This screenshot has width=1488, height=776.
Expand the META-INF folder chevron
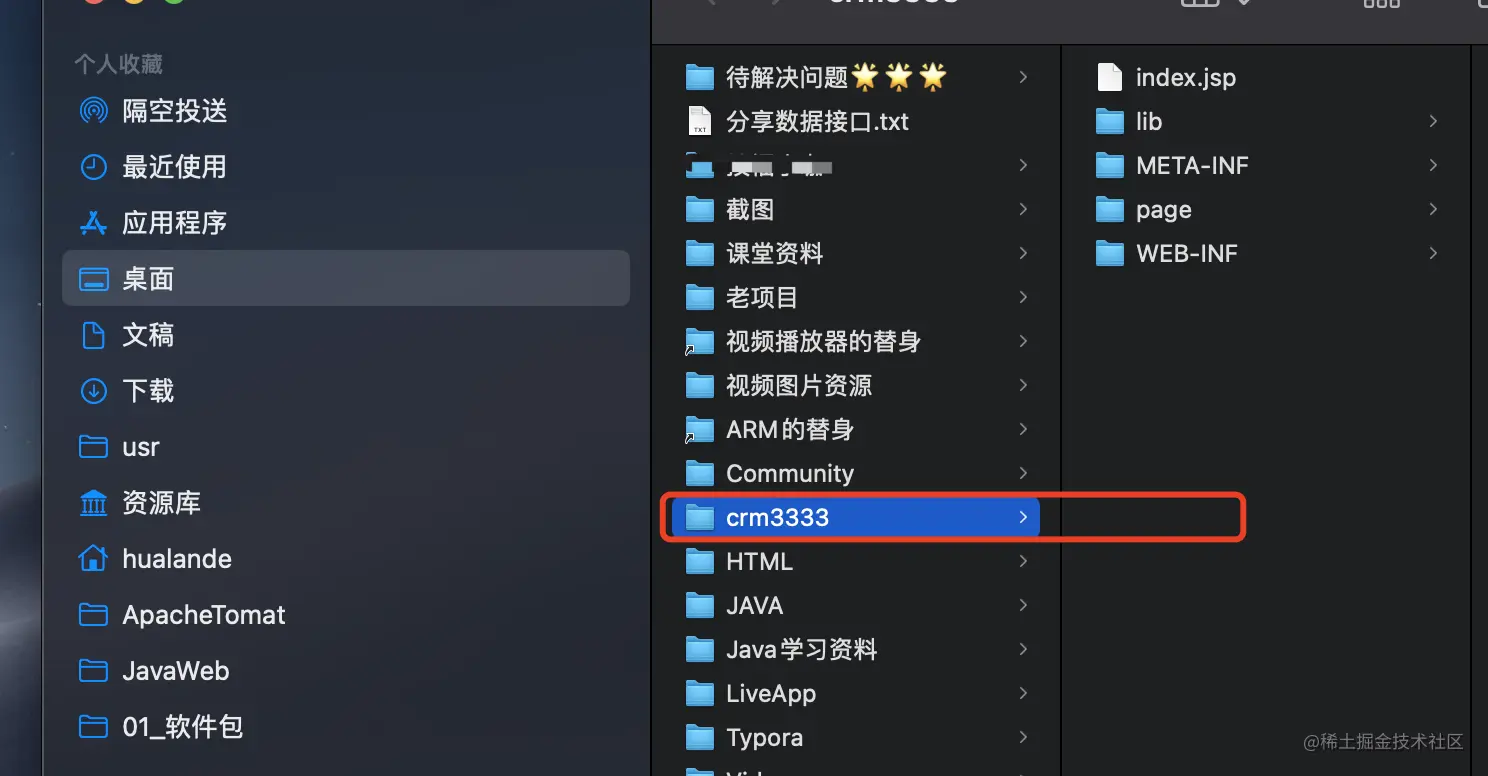coord(1433,165)
